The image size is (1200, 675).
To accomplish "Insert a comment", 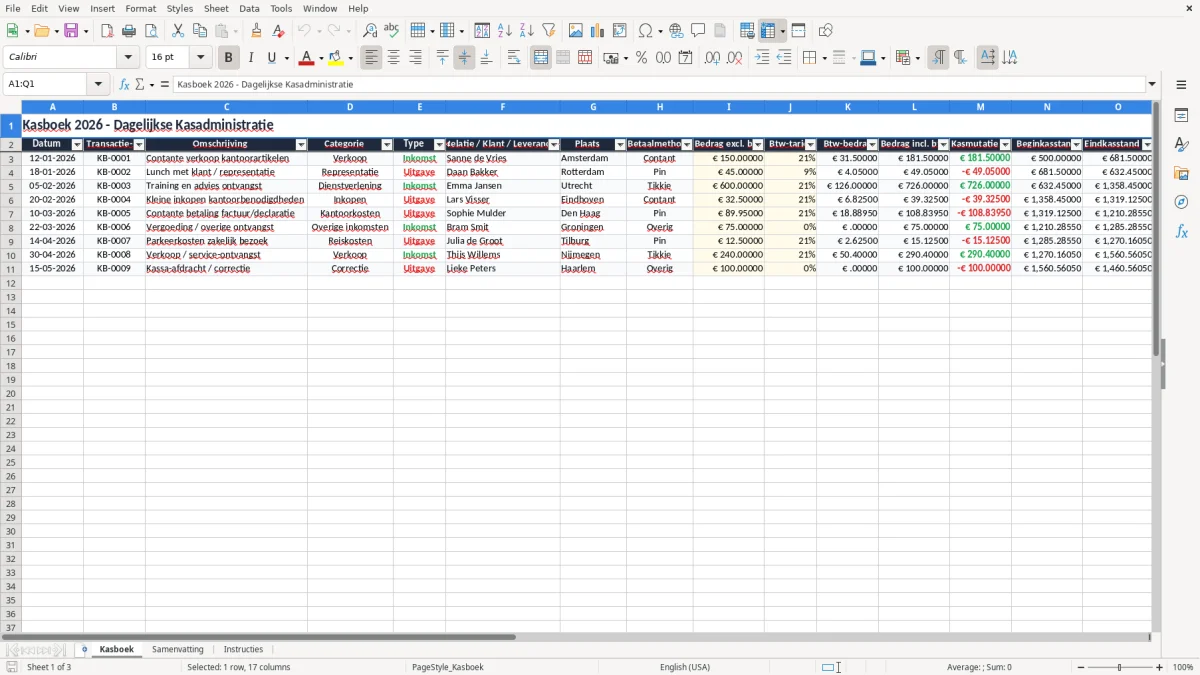I will [699, 31].
